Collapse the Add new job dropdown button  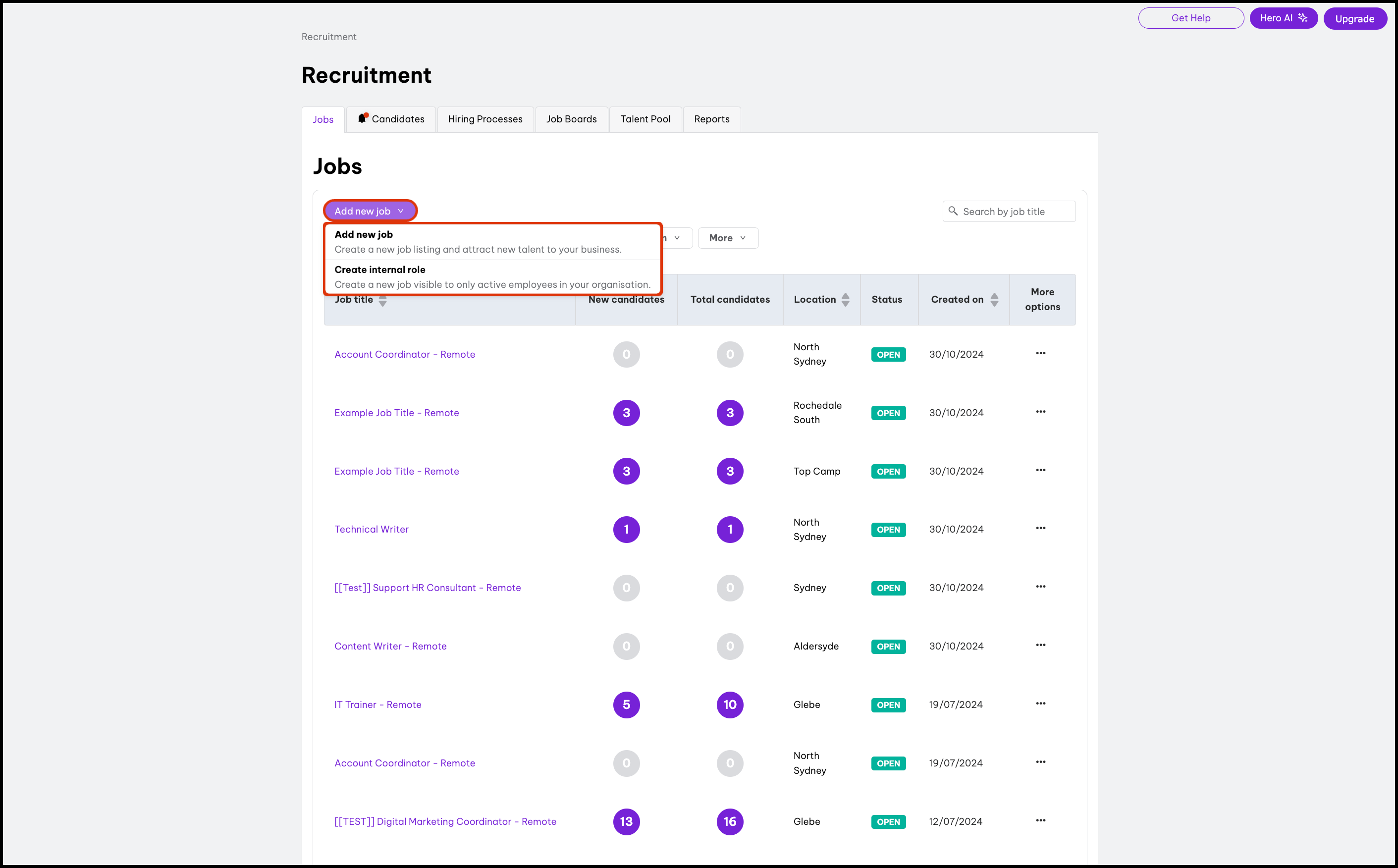pyautogui.click(x=370, y=211)
